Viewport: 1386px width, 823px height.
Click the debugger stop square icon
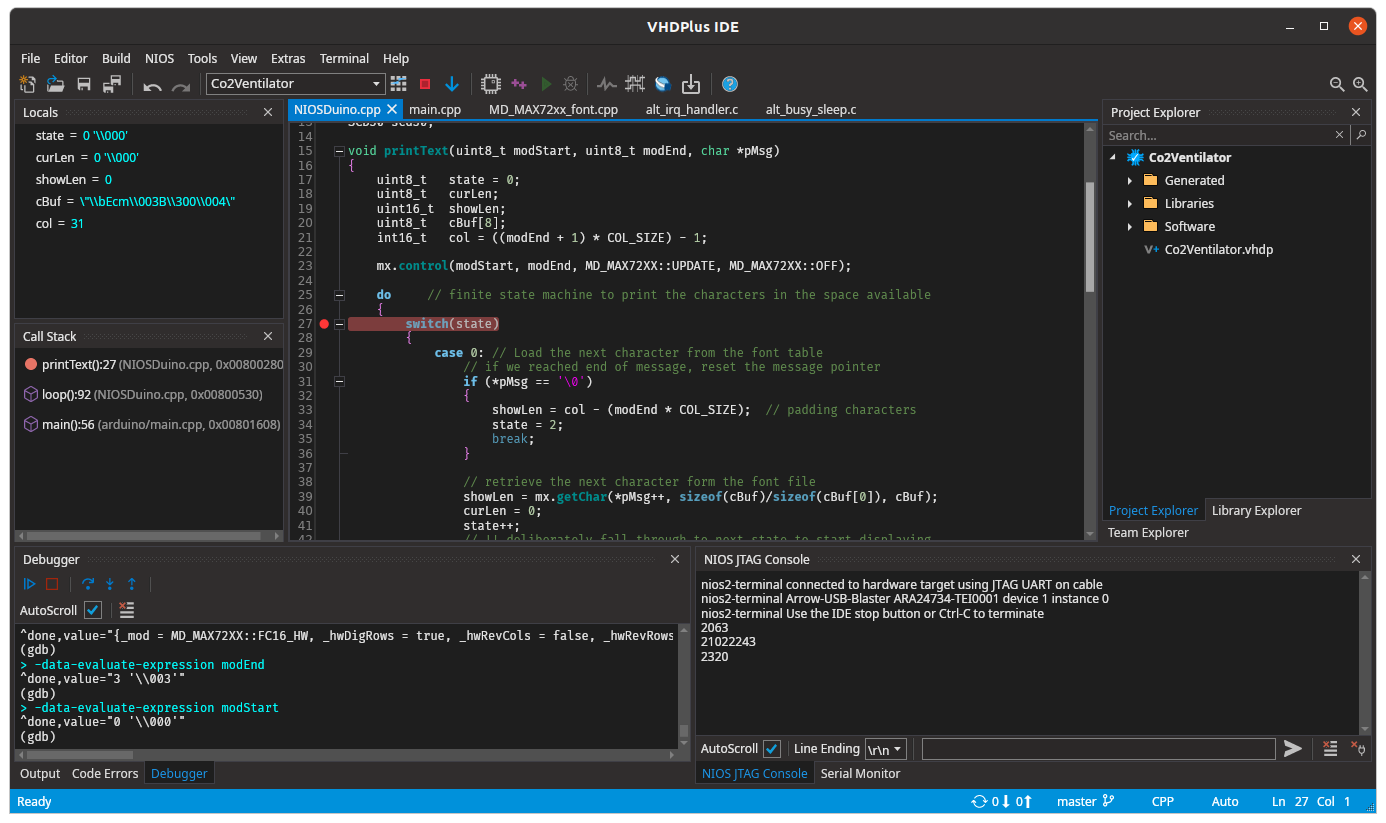pos(52,584)
